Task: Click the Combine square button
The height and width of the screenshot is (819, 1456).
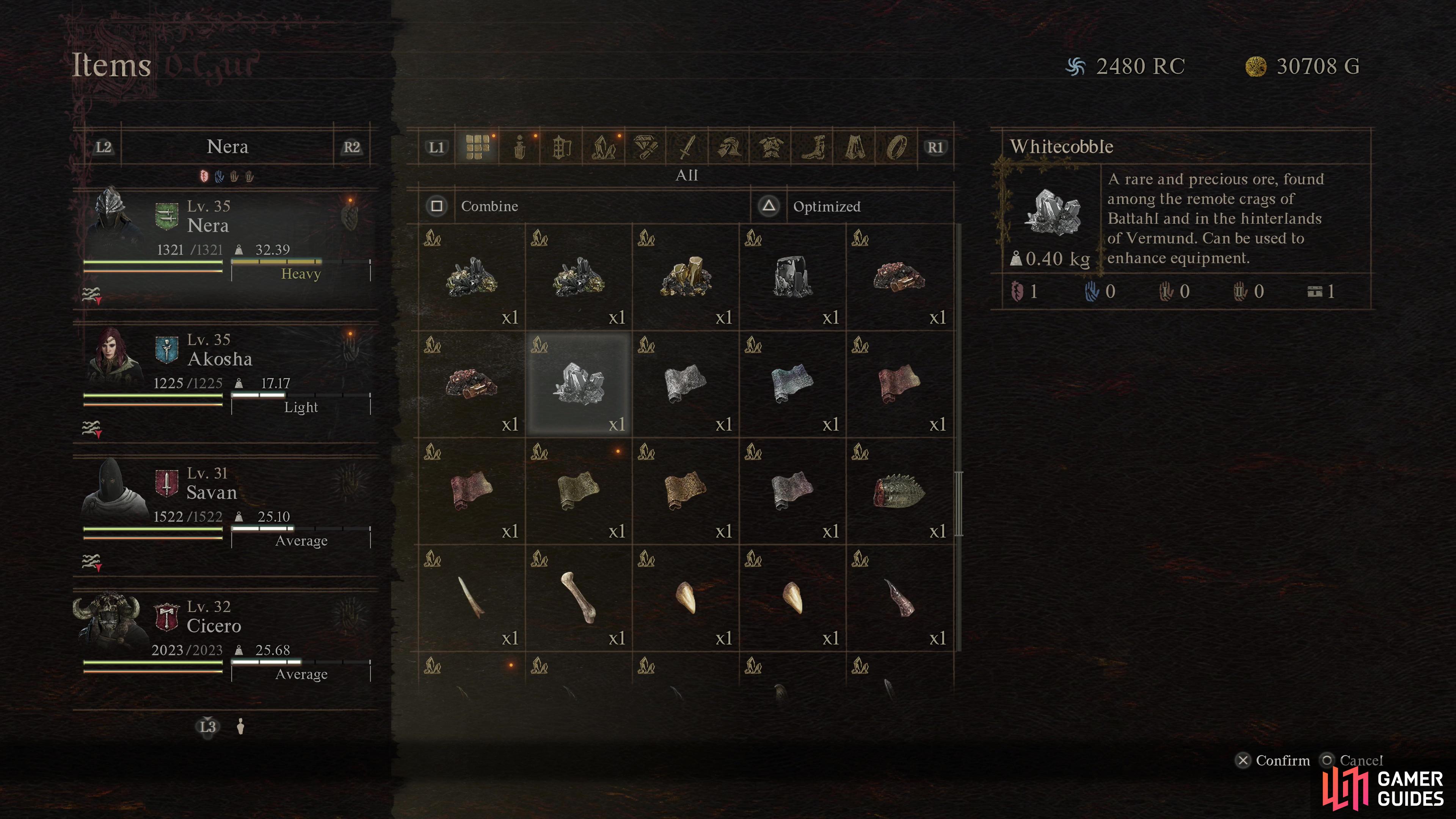Action: pos(437,206)
